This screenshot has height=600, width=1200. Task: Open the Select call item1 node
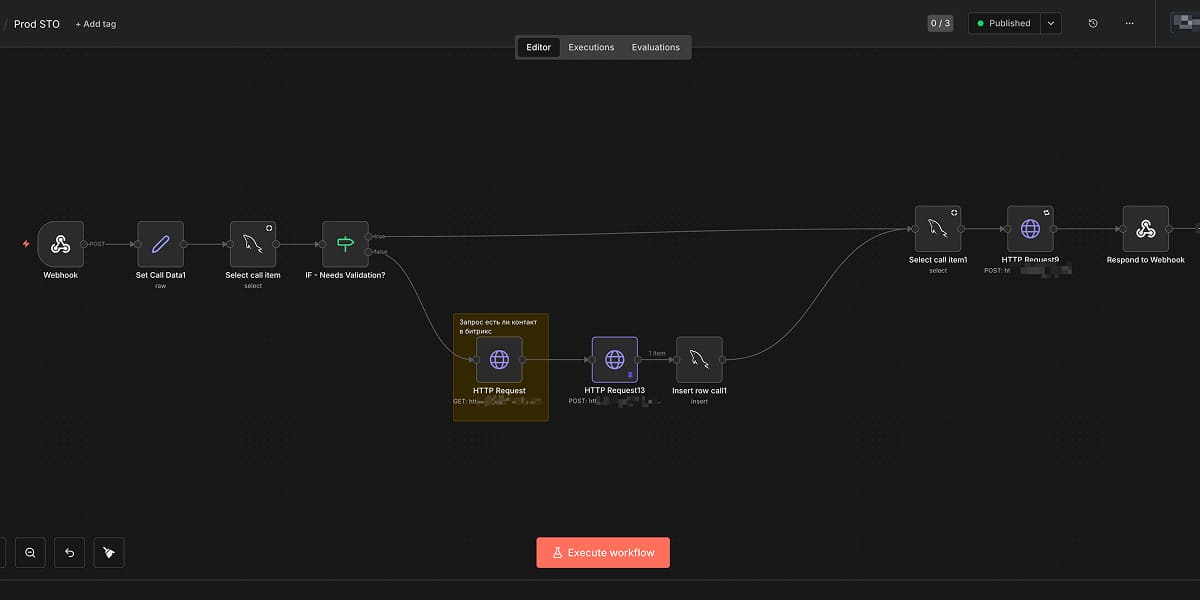[938, 229]
